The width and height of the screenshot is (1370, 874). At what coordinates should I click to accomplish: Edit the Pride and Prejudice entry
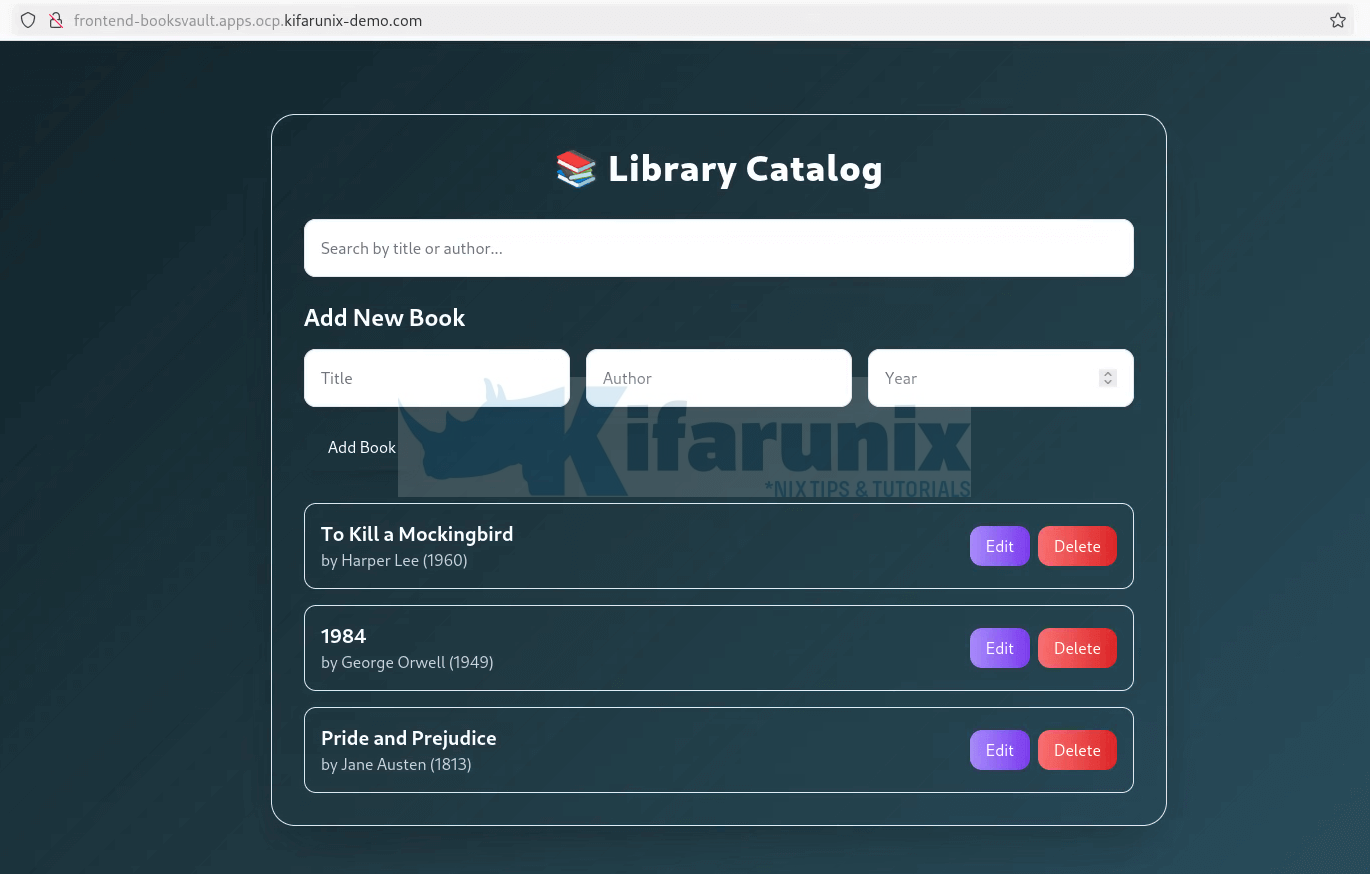pyautogui.click(x=999, y=750)
